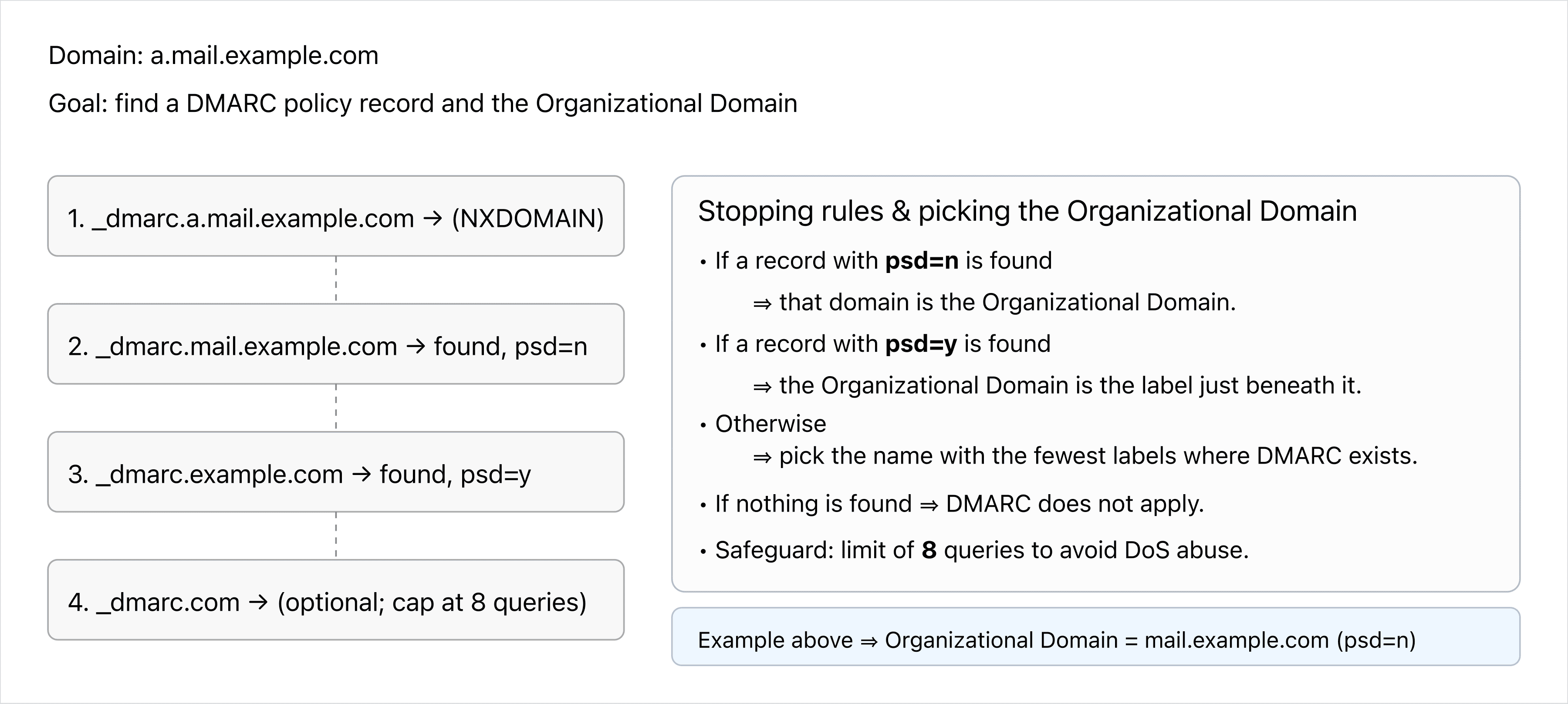Click the 'Otherwise' bullet item
1568x704 pixels.
[x=770, y=424]
